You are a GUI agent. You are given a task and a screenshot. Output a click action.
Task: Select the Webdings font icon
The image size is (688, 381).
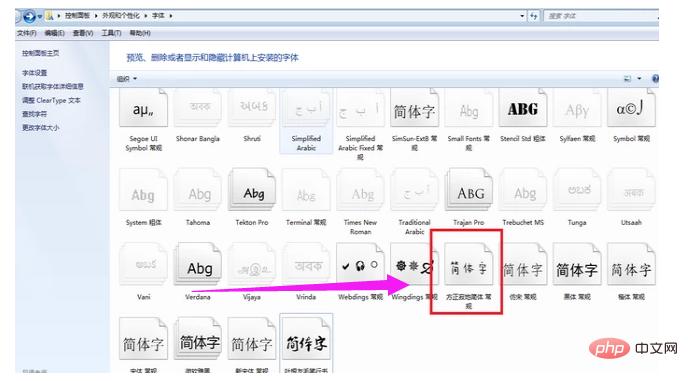click(x=360, y=265)
